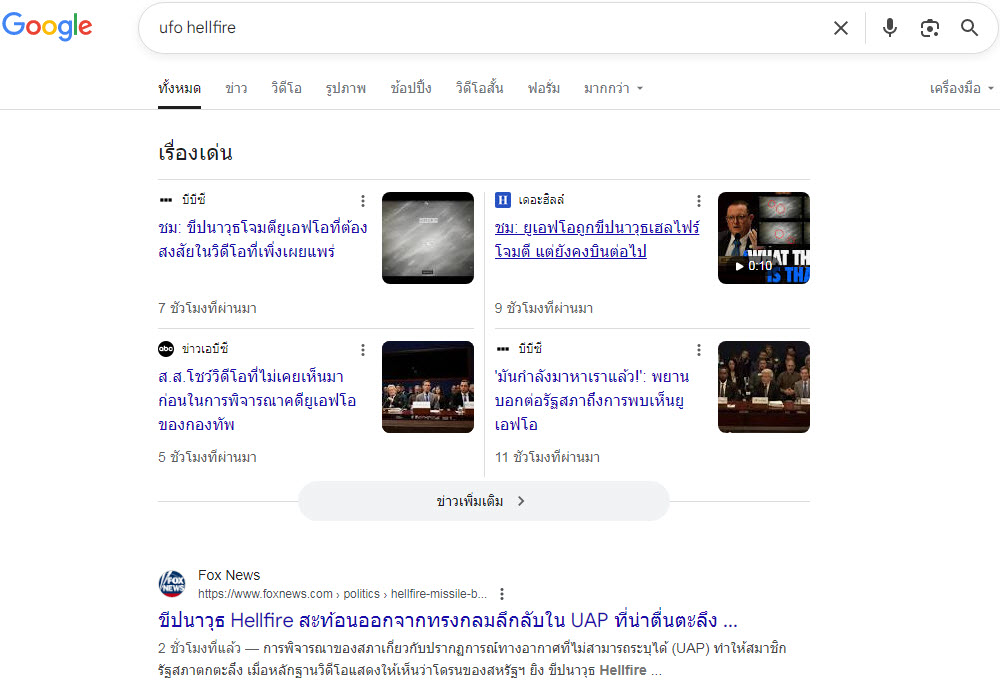Select the ทั้งหมด tab
The image size is (1000, 685).
(x=179, y=89)
